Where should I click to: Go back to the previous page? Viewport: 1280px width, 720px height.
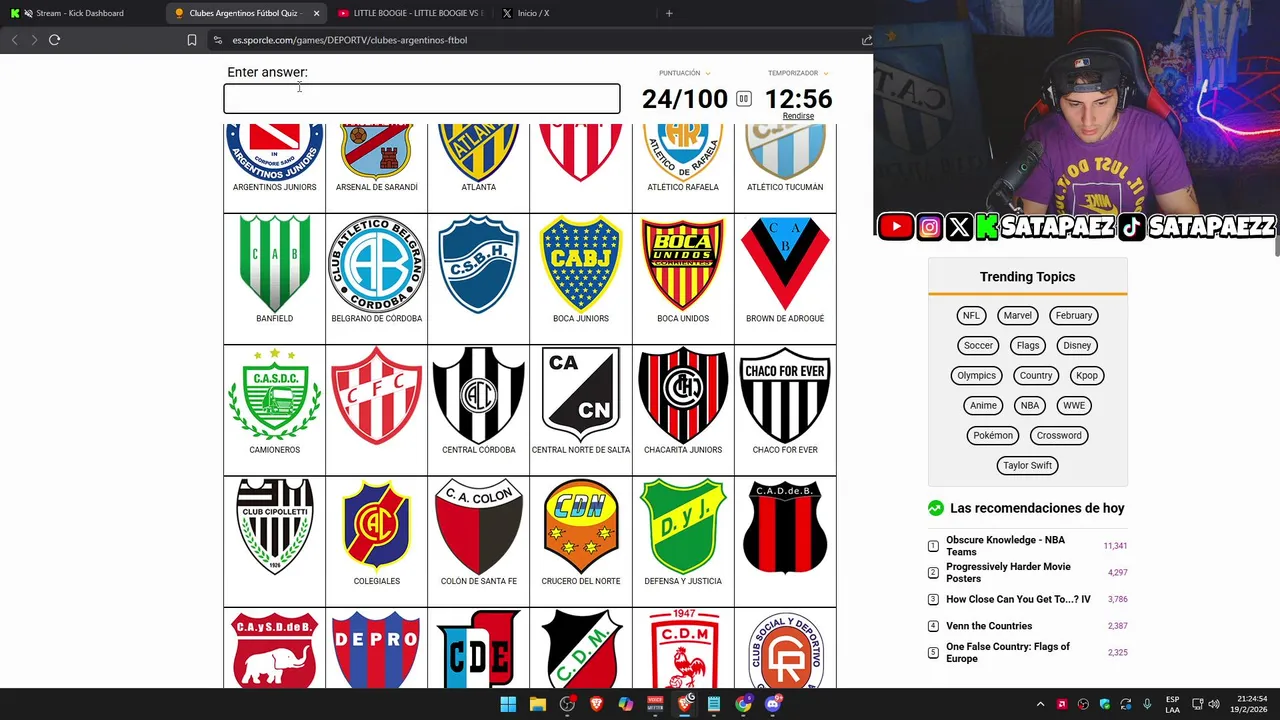14,40
